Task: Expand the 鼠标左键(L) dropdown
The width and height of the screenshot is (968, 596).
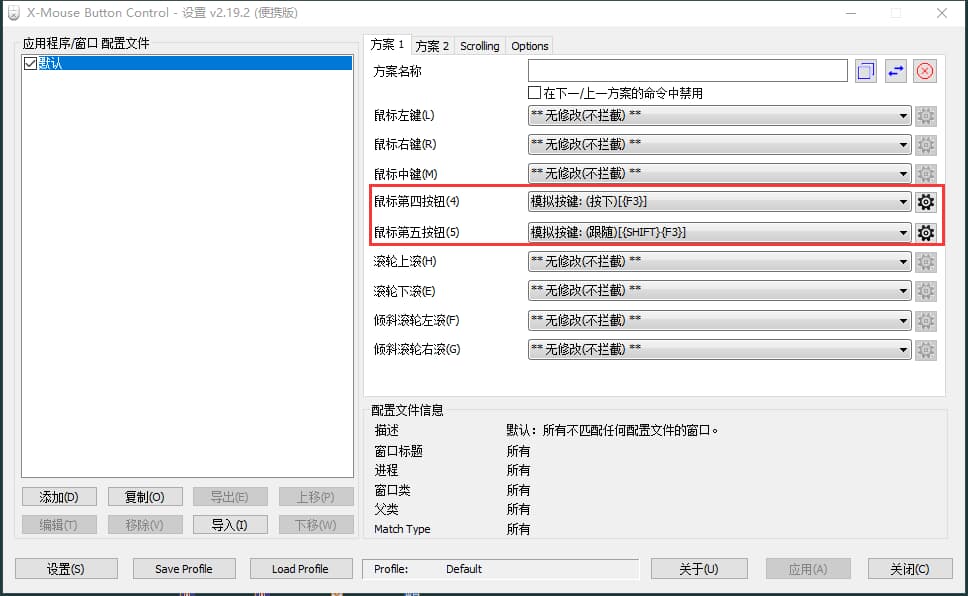Action: pyautogui.click(x=719, y=115)
